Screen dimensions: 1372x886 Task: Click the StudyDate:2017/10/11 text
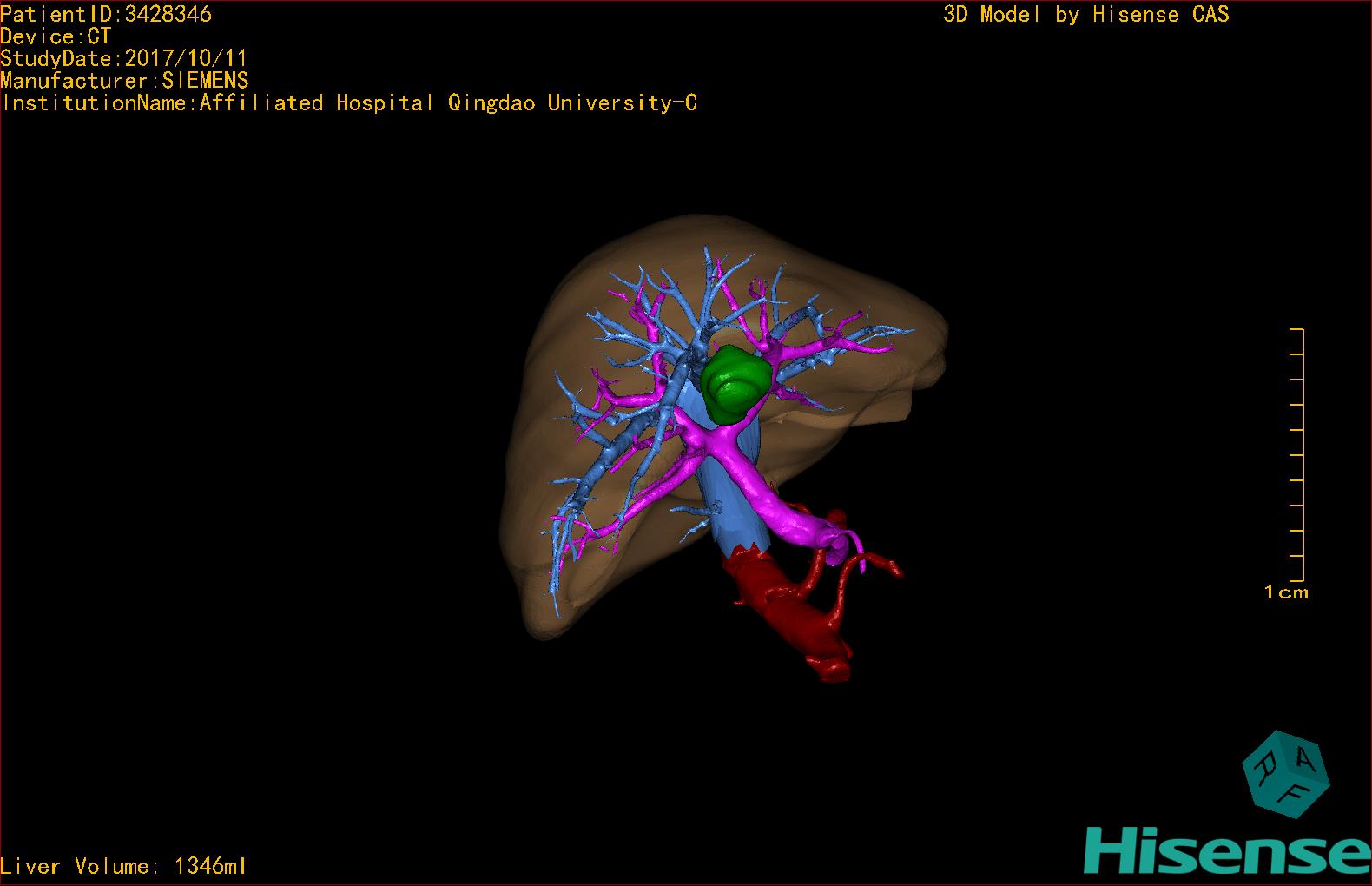click(x=124, y=58)
